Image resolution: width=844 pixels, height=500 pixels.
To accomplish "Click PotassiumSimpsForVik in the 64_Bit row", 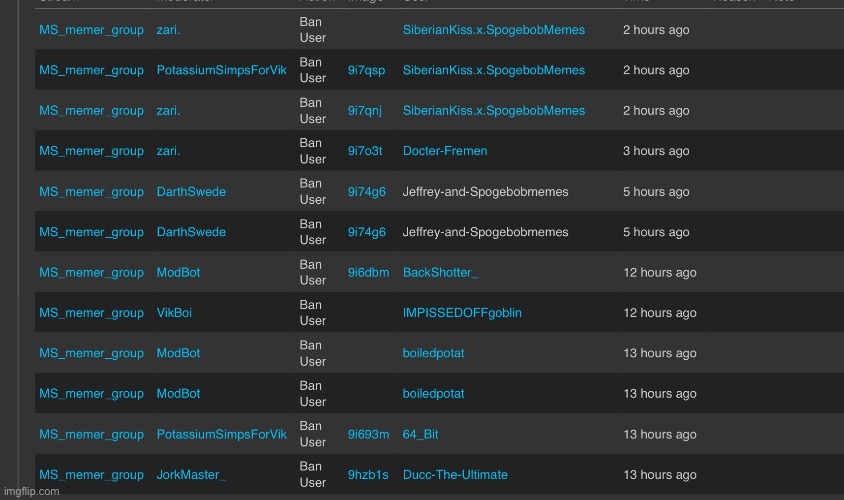I will pos(221,434).
